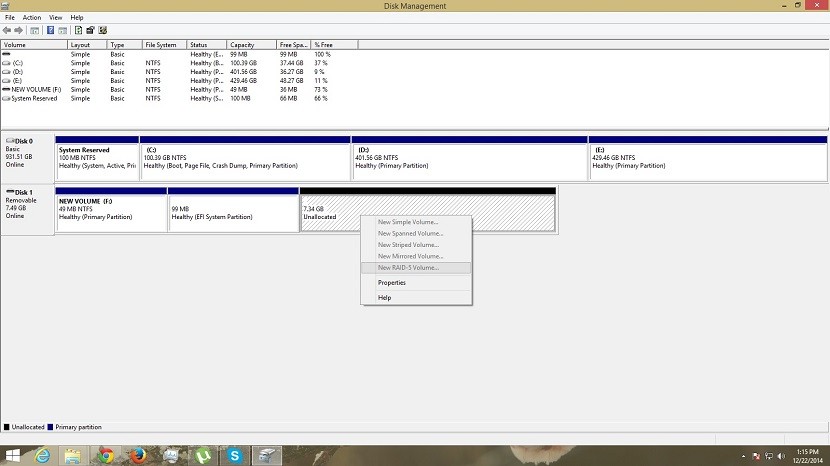The image size is (830, 466).
Task: Click the Refresh toolbar icon with green arrows
Action: (78, 30)
